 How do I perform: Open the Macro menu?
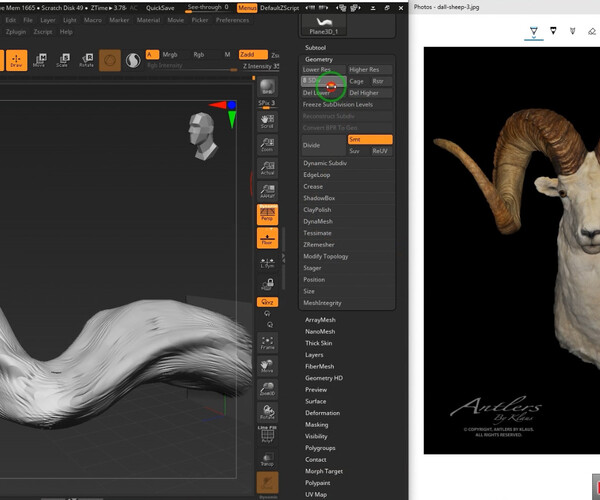pyautogui.click(x=93, y=20)
